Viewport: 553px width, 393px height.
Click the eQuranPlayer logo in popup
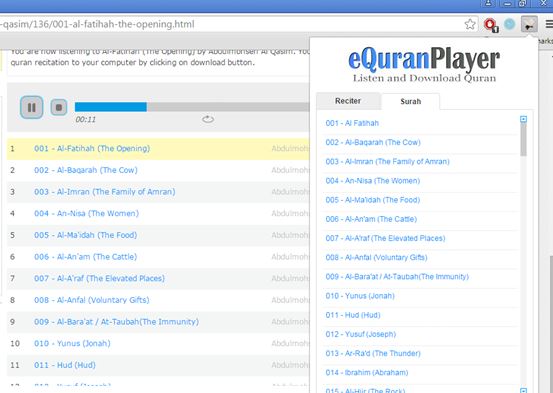[x=424, y=64]
